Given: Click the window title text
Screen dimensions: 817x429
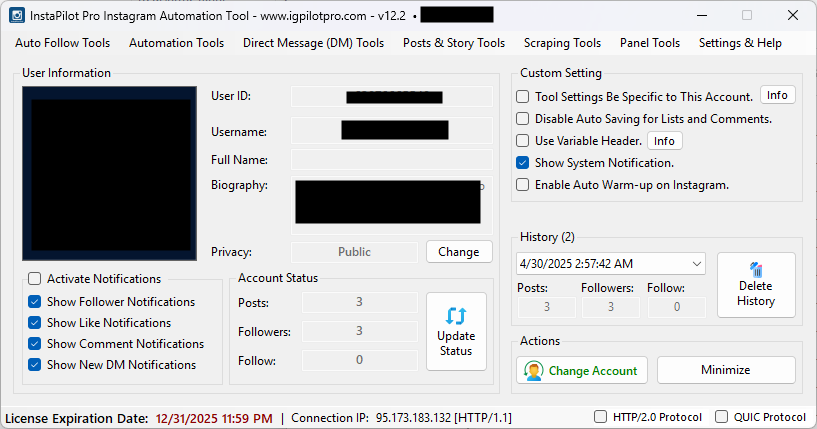Looking at the screenshot, I should coord(218,16).
